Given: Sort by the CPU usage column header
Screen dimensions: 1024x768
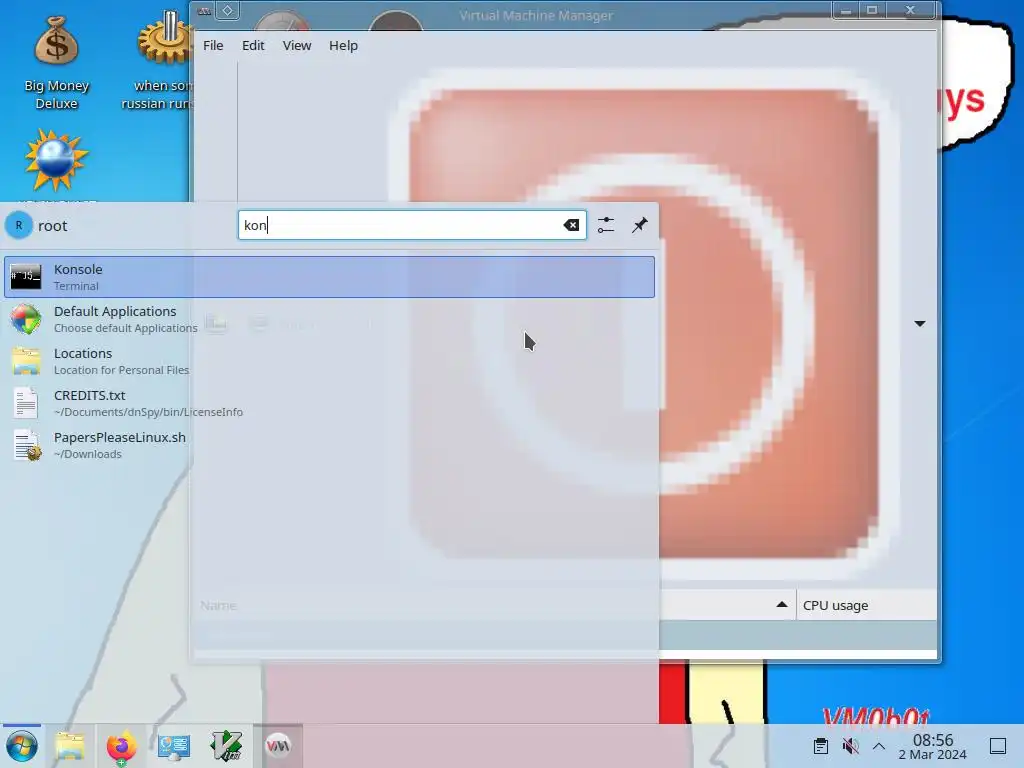Looking at the screenshot, I should [x=866, y=605].
